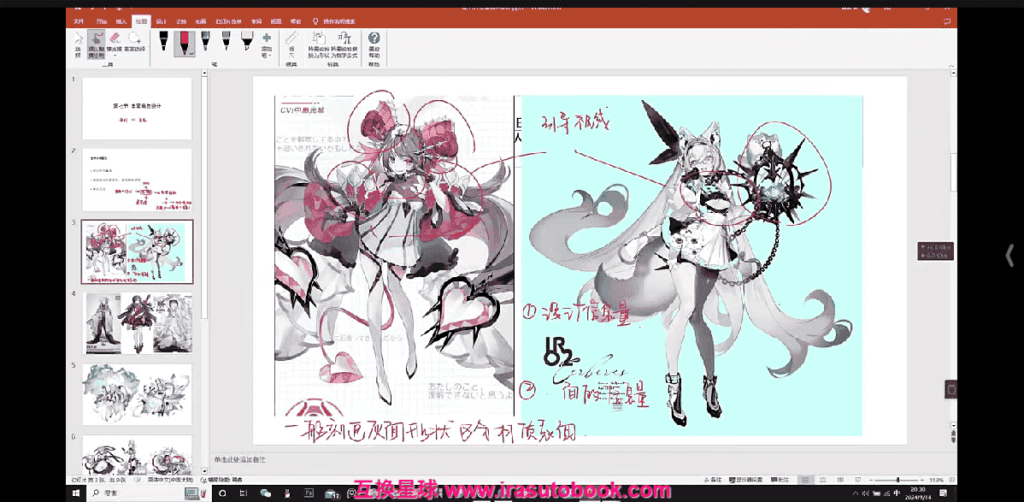Click the Windows taskbar search box

click(x=147, y=493)
